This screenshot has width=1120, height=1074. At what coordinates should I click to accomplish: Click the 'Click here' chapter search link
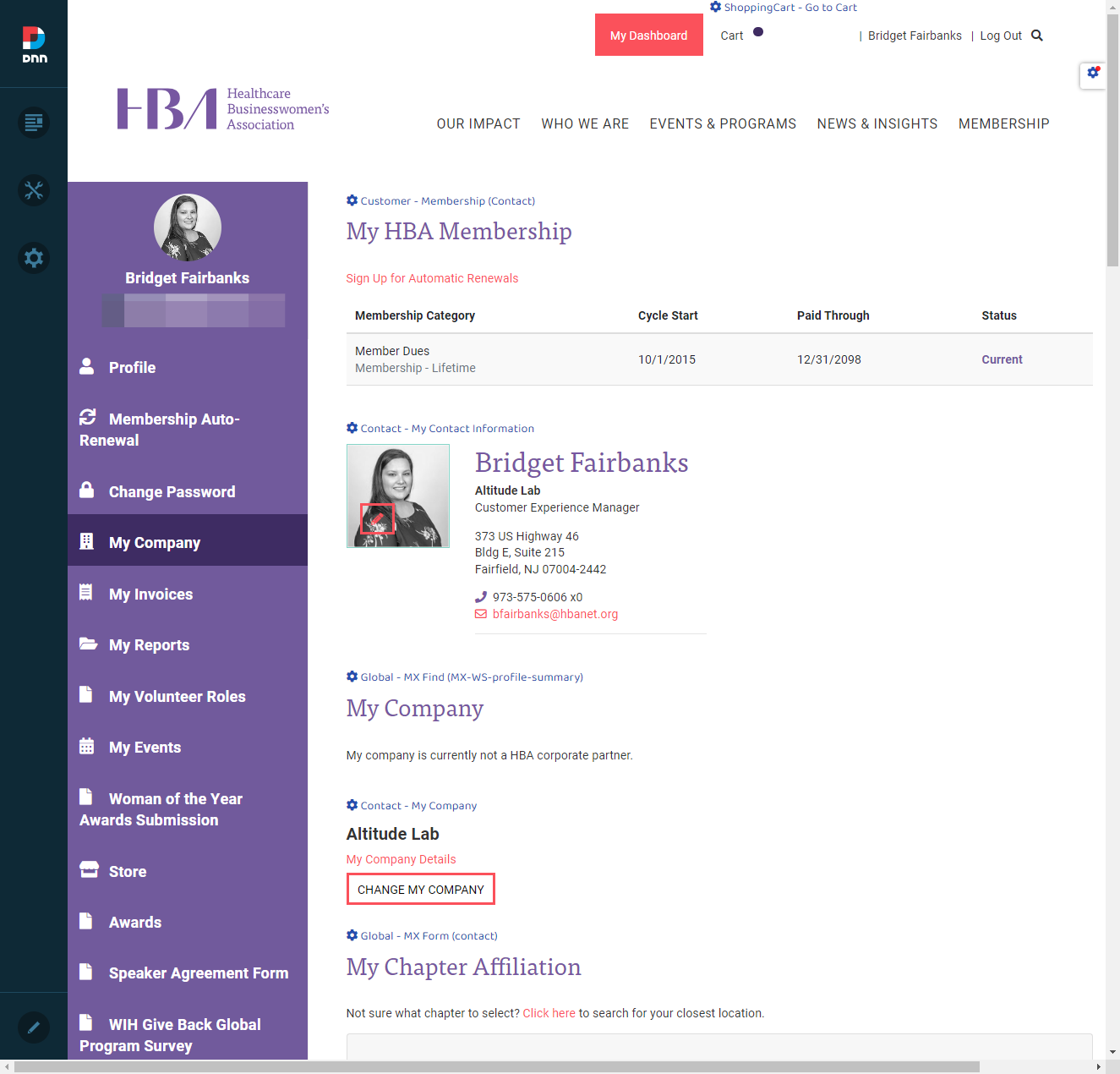coord(549,1013)
